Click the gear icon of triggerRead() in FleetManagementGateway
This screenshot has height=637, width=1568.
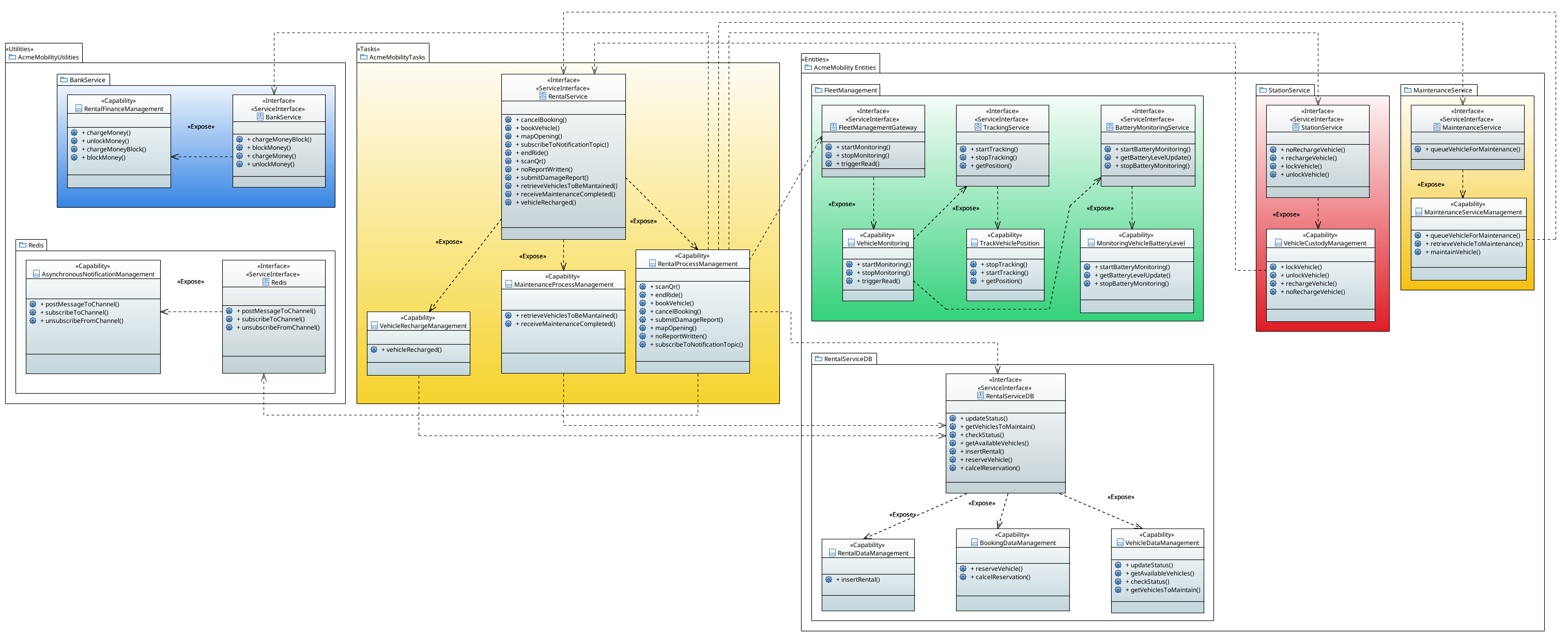[x=828, y=164]
